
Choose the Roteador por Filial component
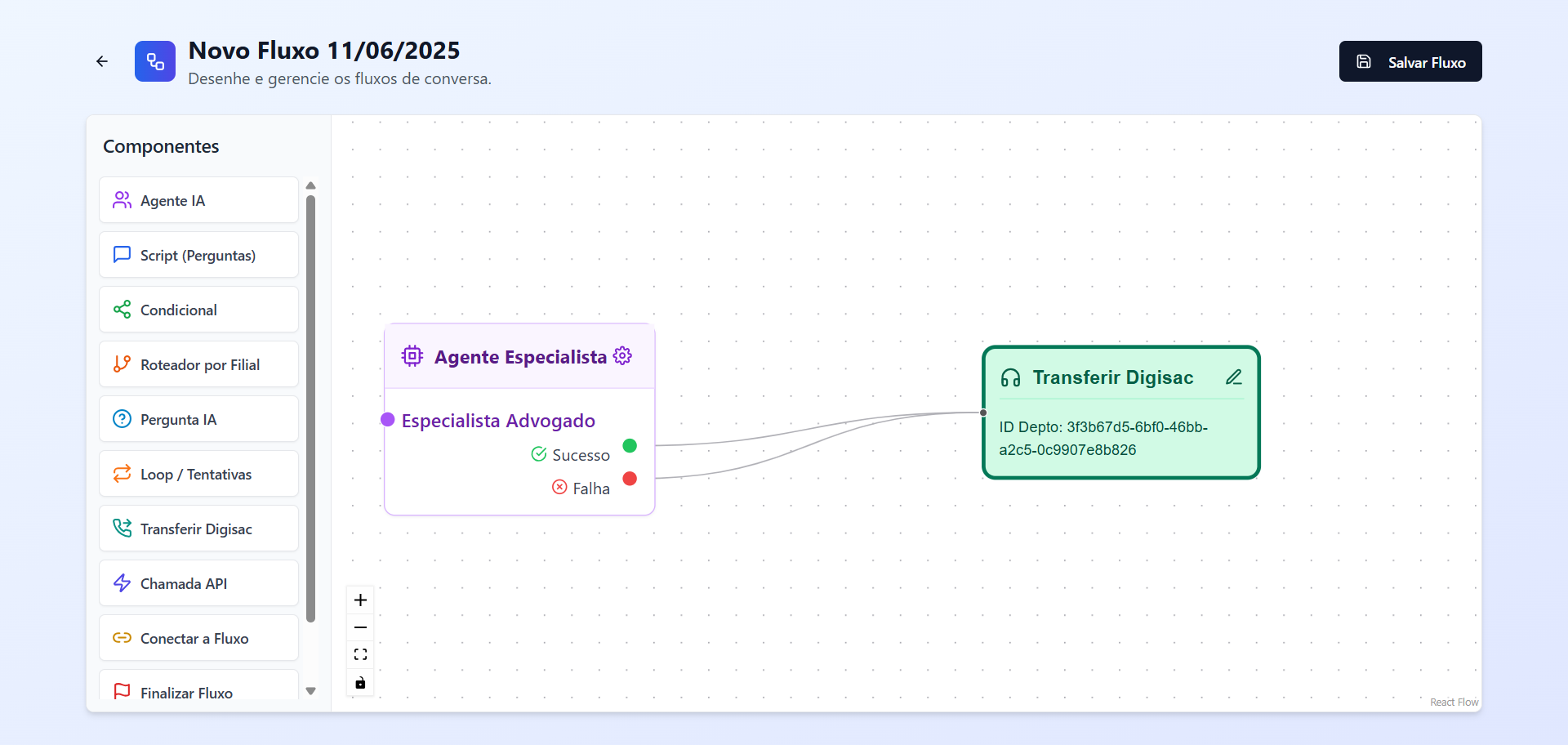tap(198, 364)
